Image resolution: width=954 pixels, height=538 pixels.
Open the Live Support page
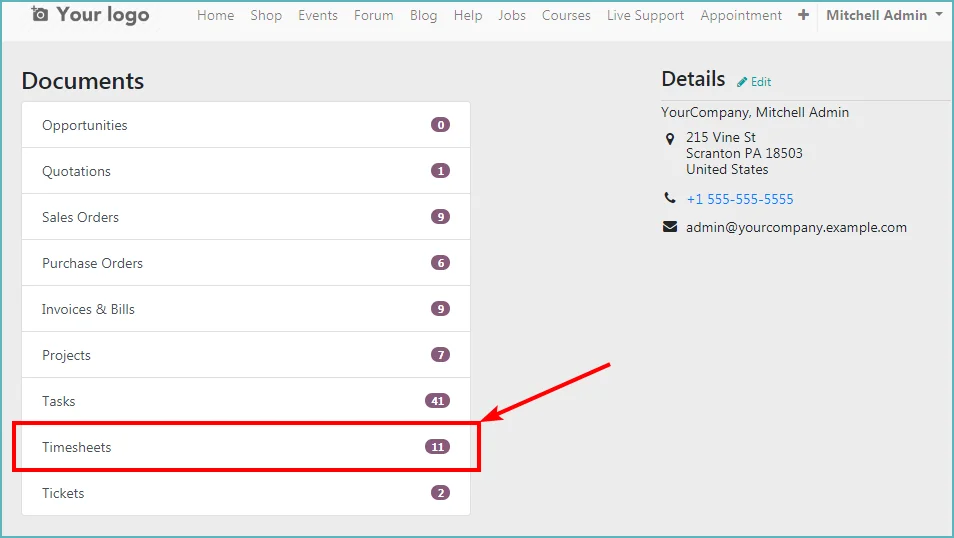click(645, 15)
